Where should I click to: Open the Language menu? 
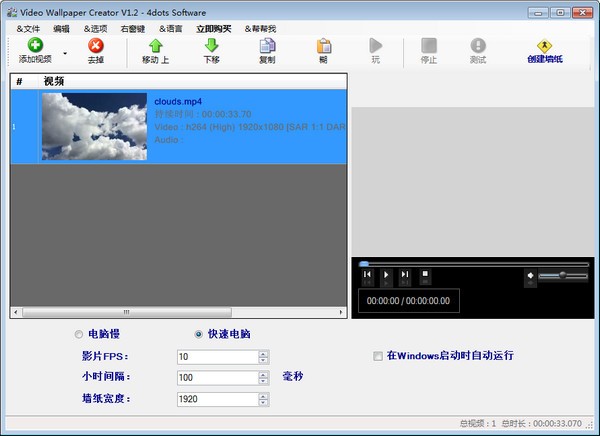click(170, 29)
